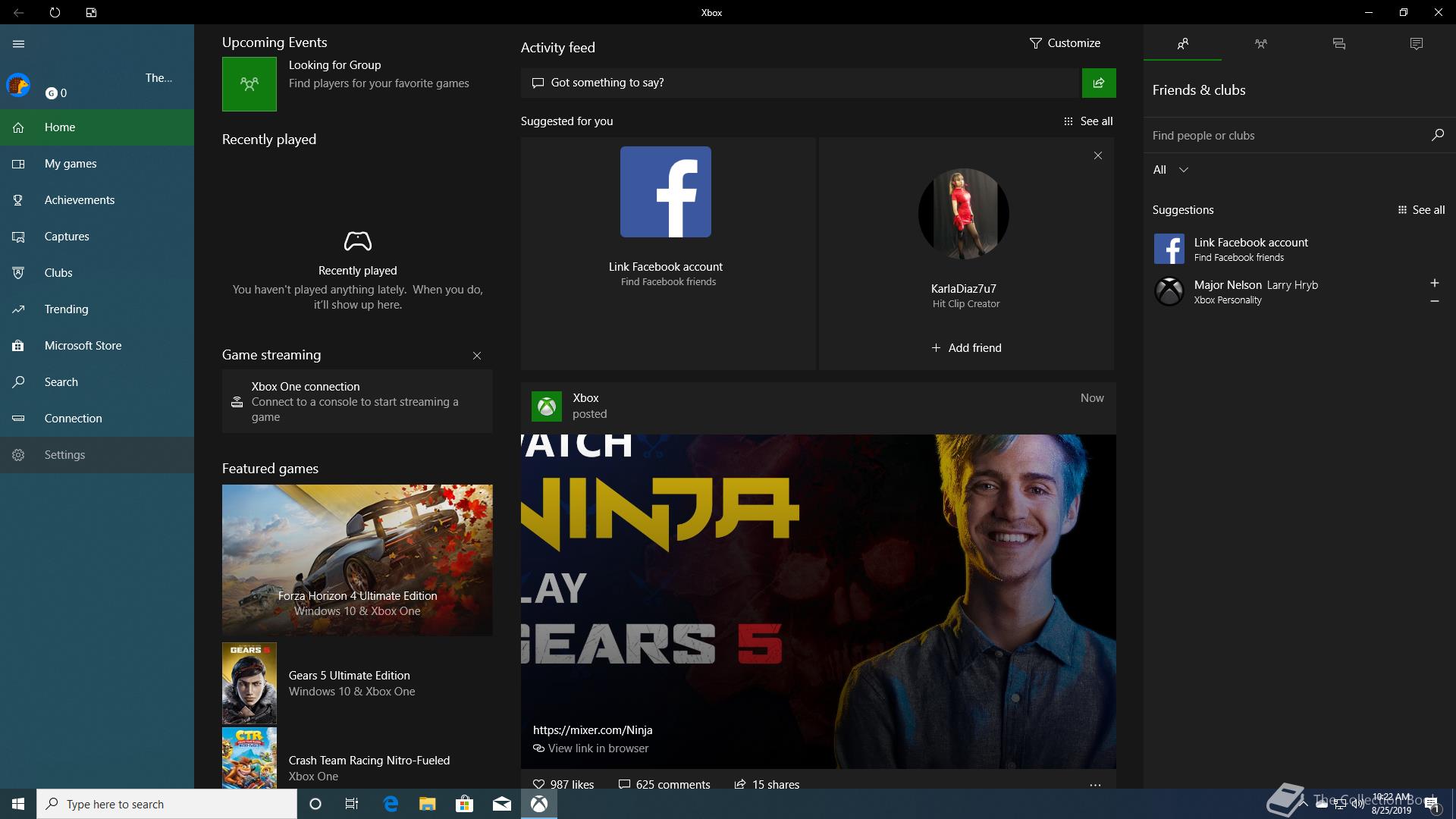Remove Major Nelson suggestion with minus icon
The width and height of the screenshot is (1456, 819).
tap(1435, 301)
